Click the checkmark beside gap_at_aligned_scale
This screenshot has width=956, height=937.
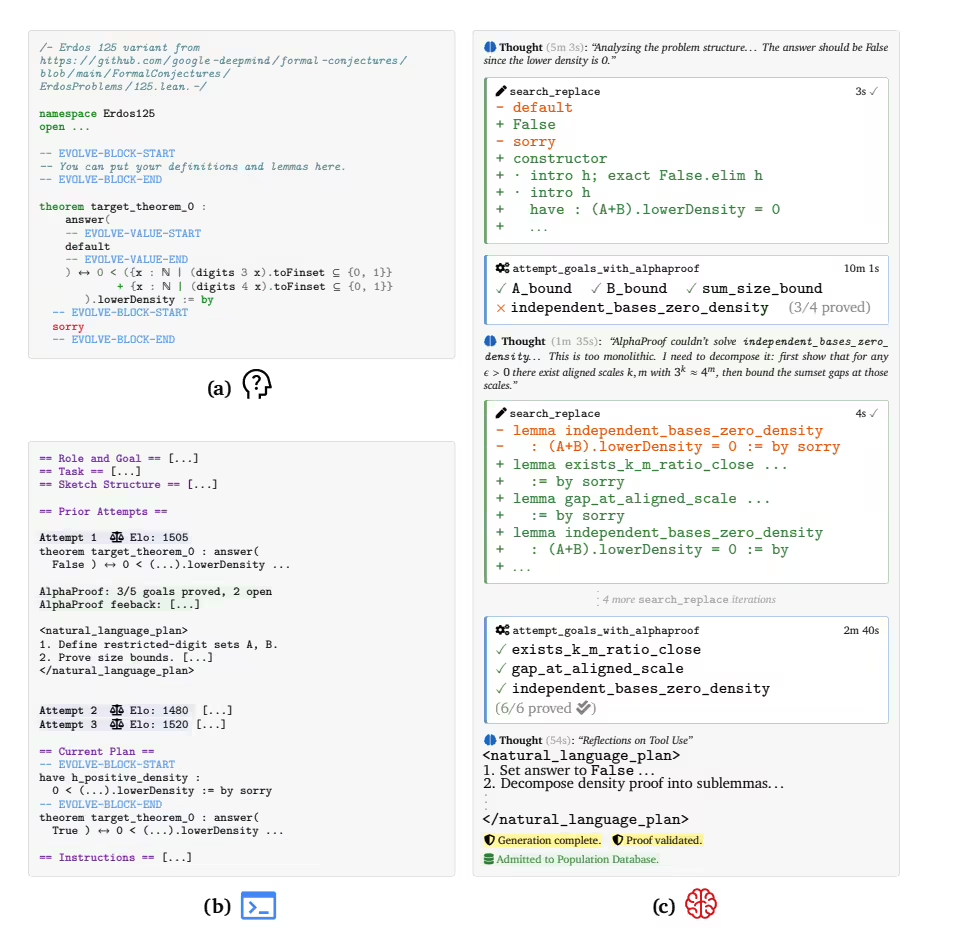501,669
